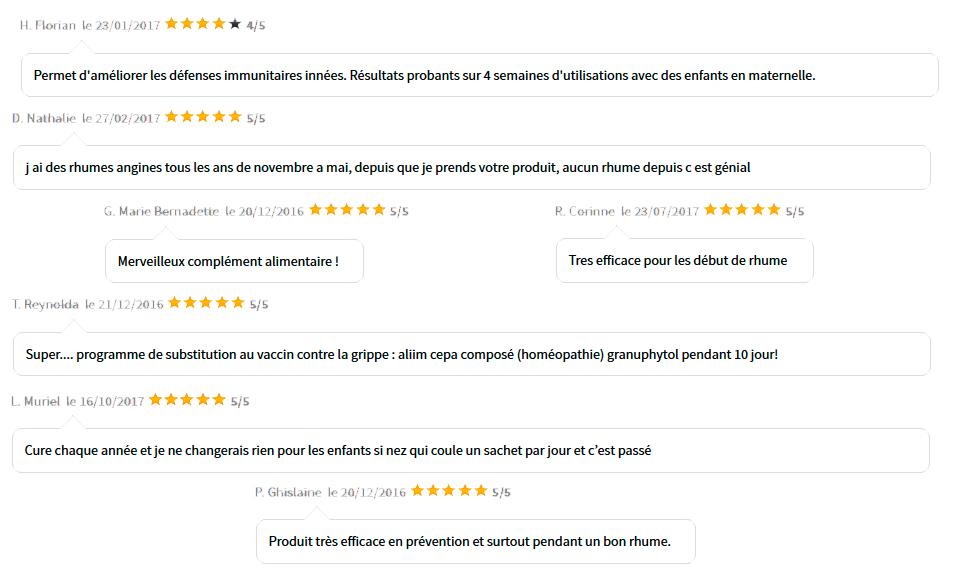The image size is (960, 588).
Task: Click first star of D. Nathalie's rating
Action: (171, 116)
